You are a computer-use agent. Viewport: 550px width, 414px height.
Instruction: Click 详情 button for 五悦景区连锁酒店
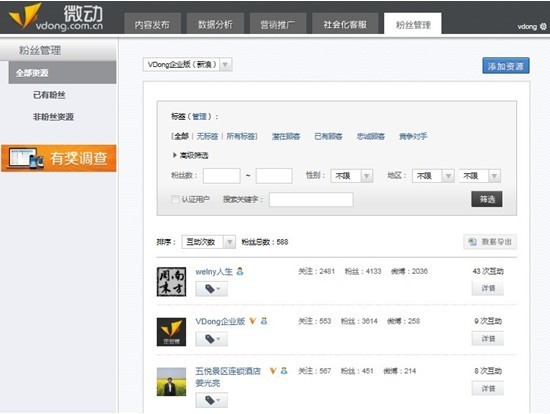tap(488, 388)
